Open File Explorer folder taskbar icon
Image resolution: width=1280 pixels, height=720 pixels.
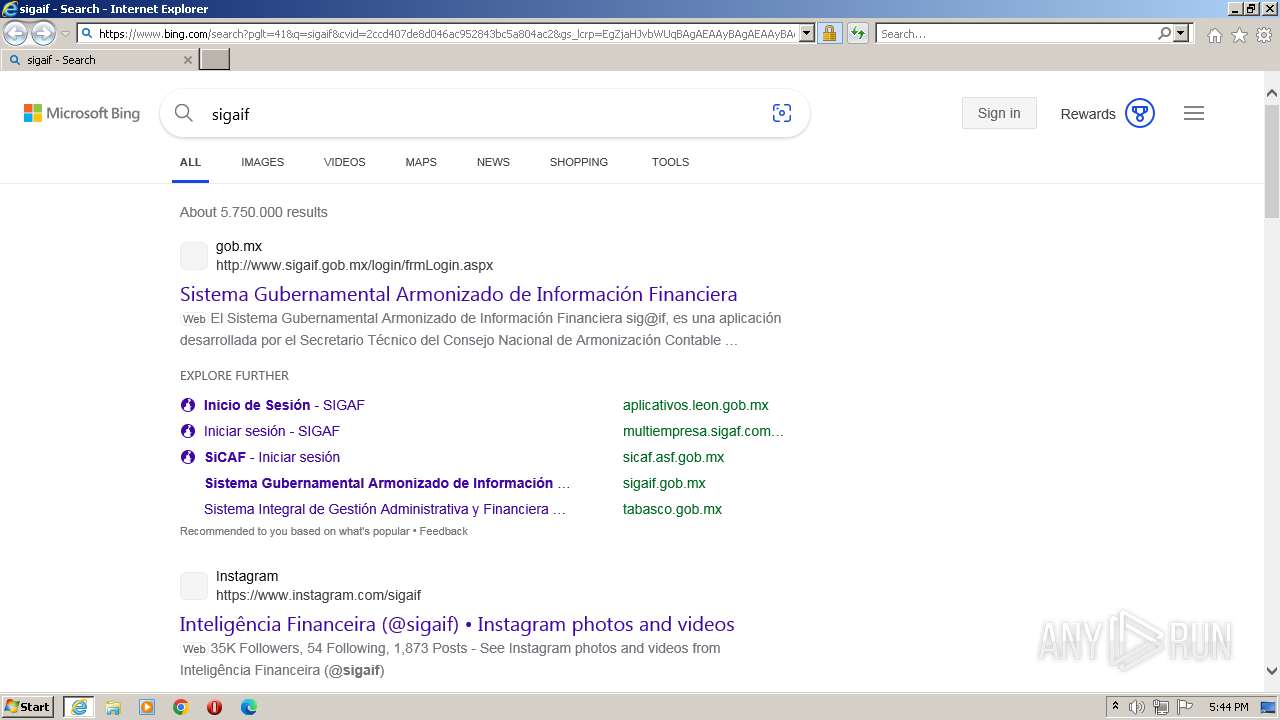[113, 707]
